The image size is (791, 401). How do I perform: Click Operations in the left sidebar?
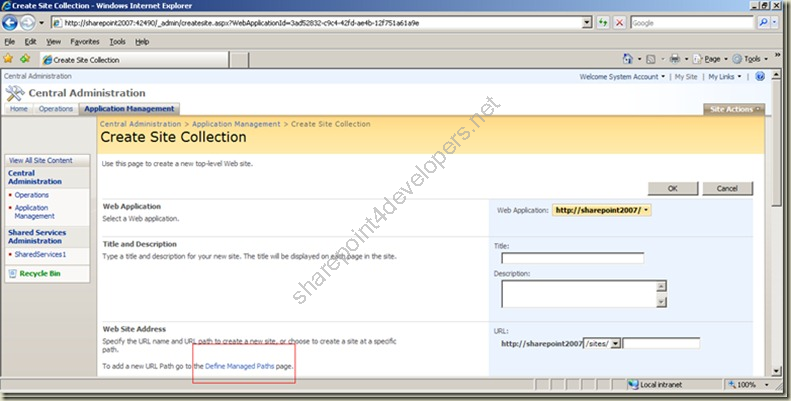click(31, 195)
